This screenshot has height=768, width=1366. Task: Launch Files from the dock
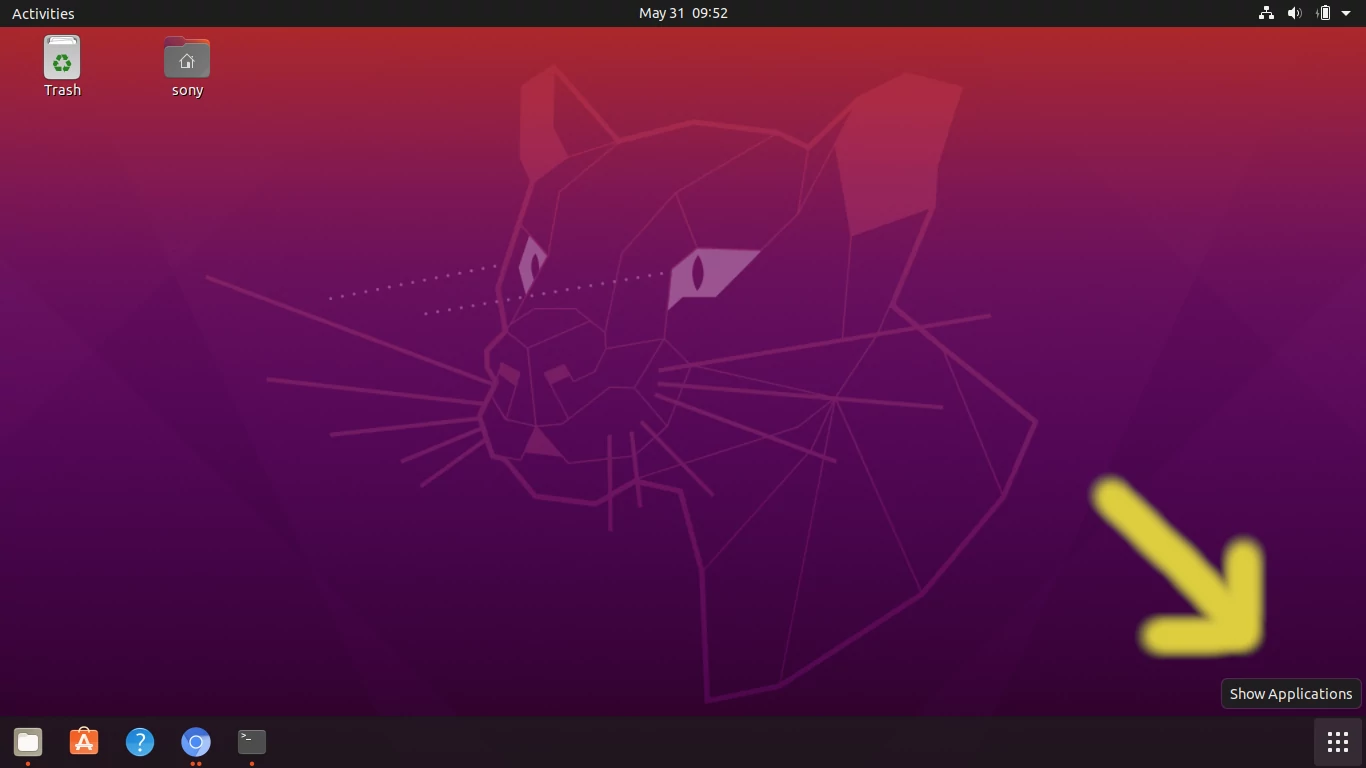coord(28,742)
